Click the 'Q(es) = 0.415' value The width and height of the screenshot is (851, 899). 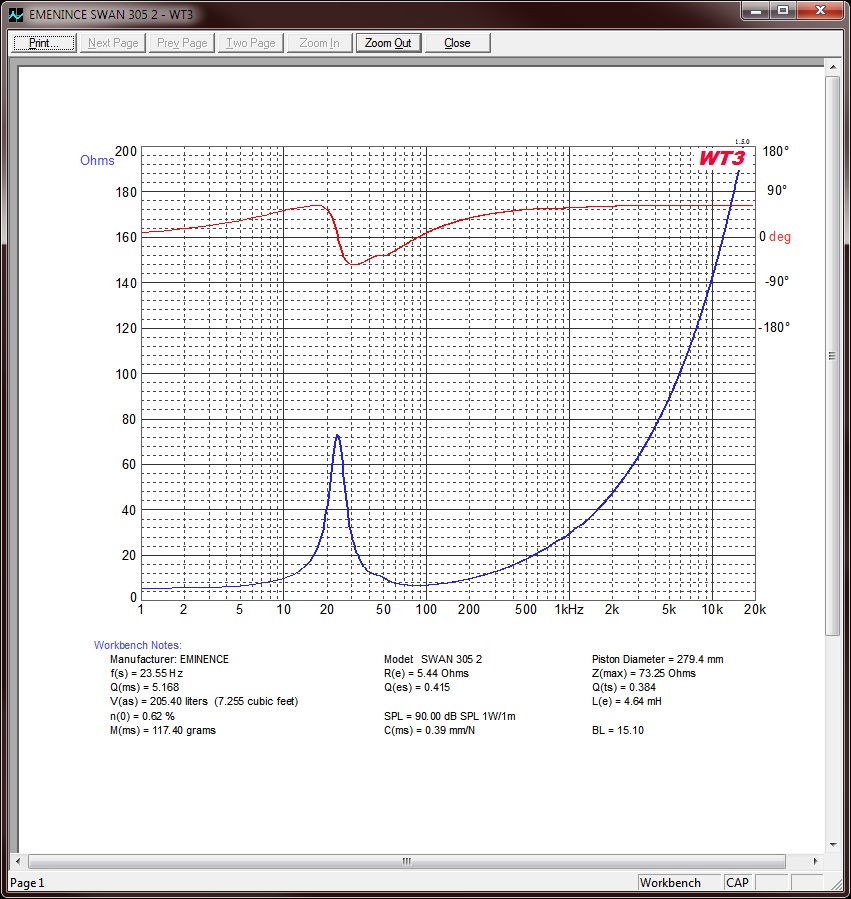click(417, 687)
